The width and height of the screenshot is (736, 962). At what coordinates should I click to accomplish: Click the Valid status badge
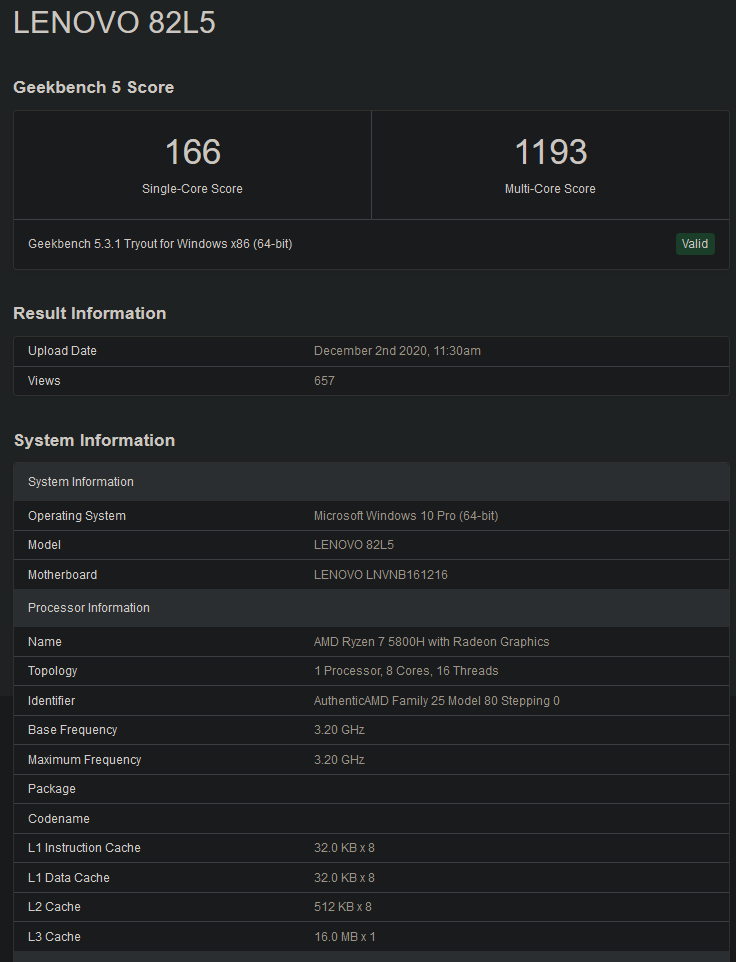[695, 244]
